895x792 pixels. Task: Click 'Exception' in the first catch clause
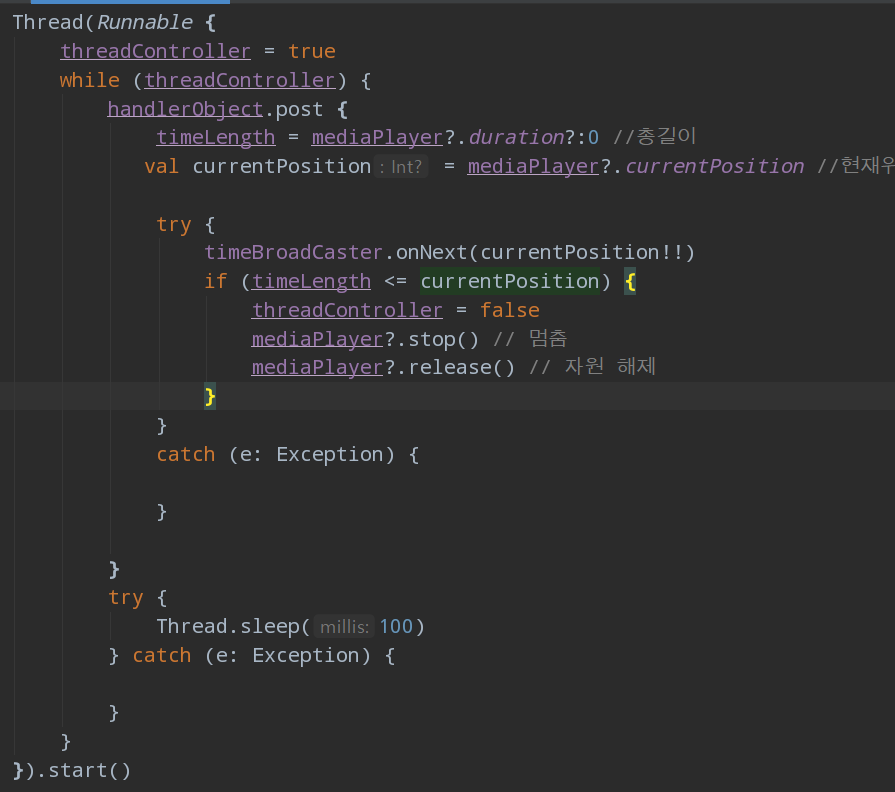330,454
